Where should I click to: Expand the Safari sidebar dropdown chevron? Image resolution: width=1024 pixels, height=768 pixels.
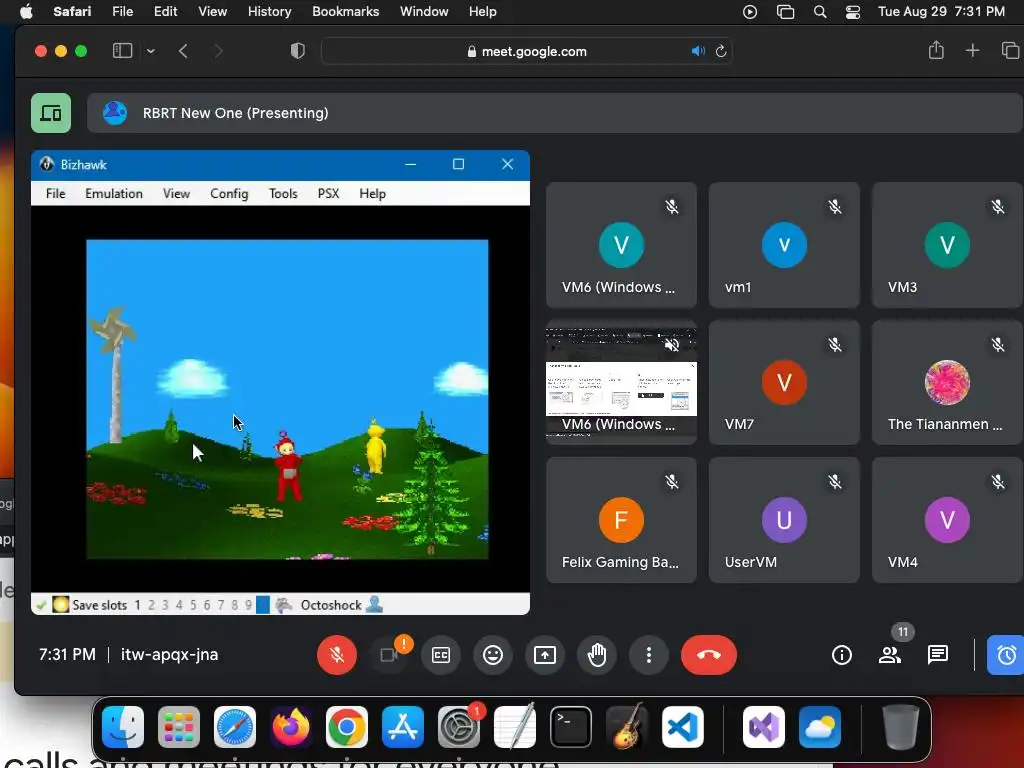pos(151,51)
